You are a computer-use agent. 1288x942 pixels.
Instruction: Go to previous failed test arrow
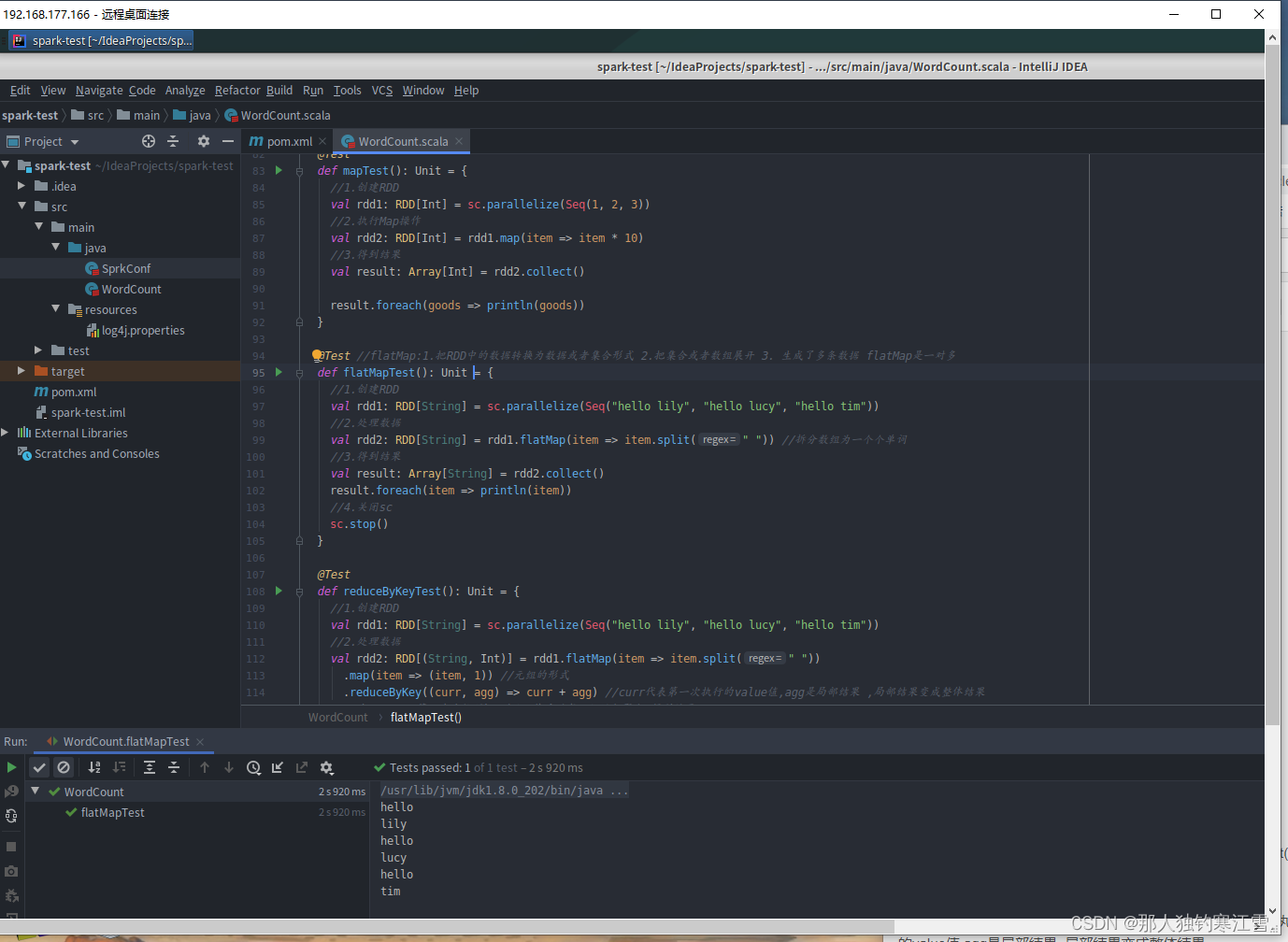click(x=205, y=767)
